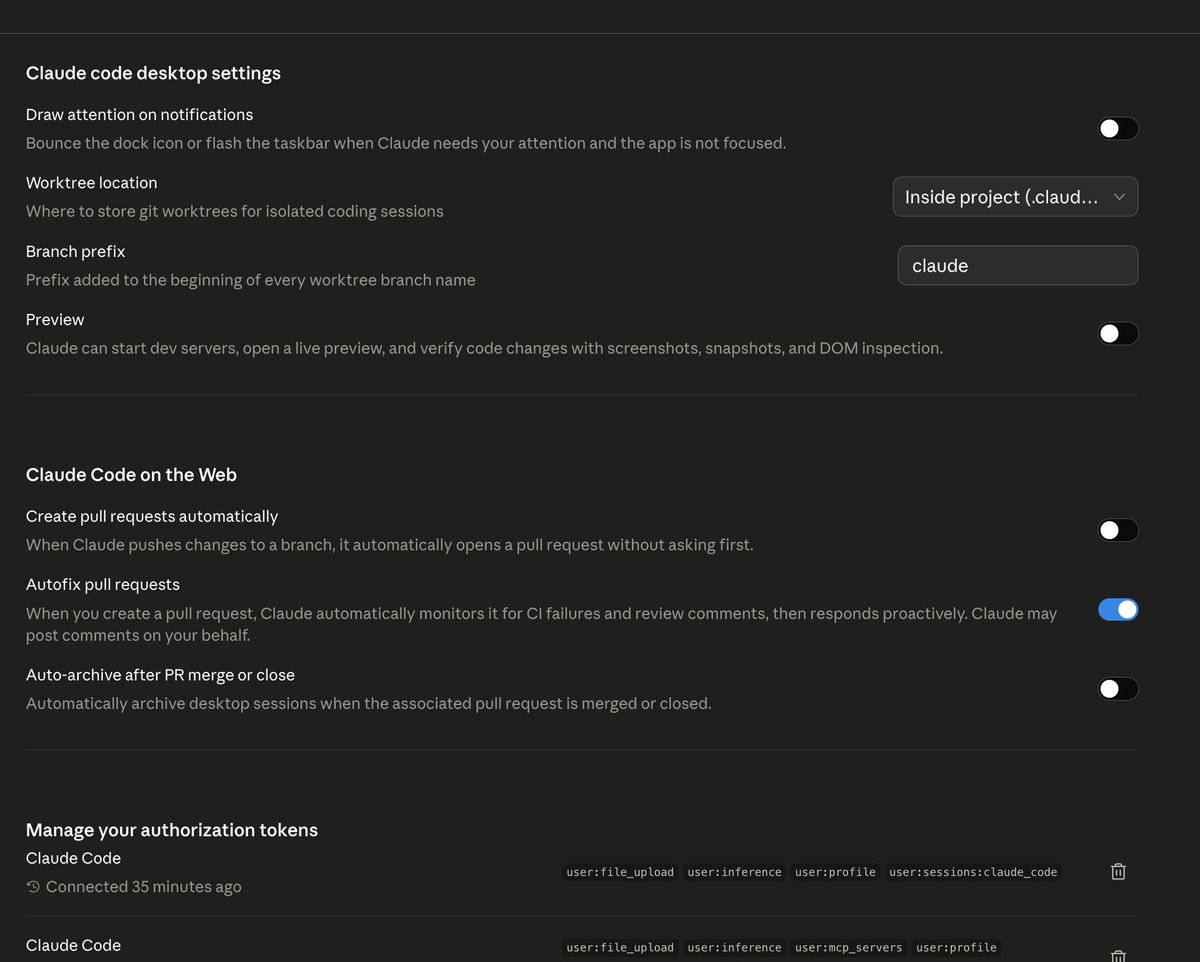Click the Preview setting label
1200x962 pixels.
coord(55,320)
